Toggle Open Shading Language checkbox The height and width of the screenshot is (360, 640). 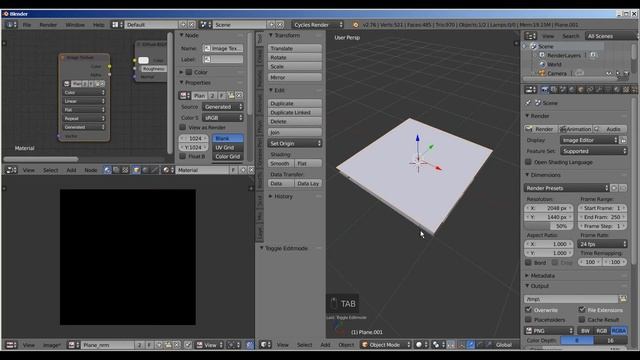(x=528, y=162)
